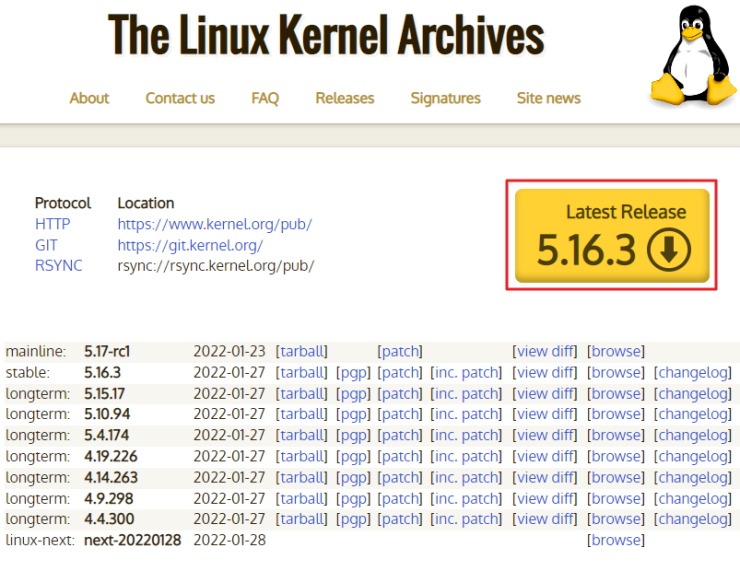
Task: Open patch for mainline 5.17-rc1
Action: click(x=400, y=352)
